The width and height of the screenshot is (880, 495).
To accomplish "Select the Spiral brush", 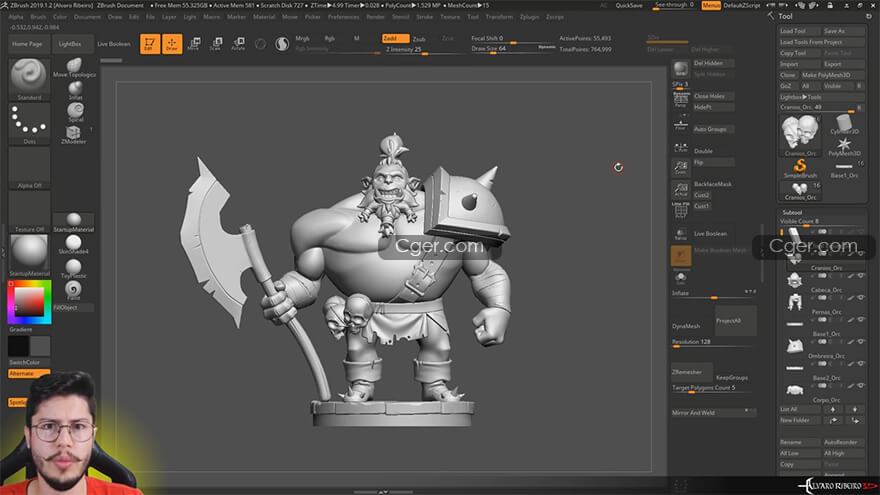I will [75, 112].
